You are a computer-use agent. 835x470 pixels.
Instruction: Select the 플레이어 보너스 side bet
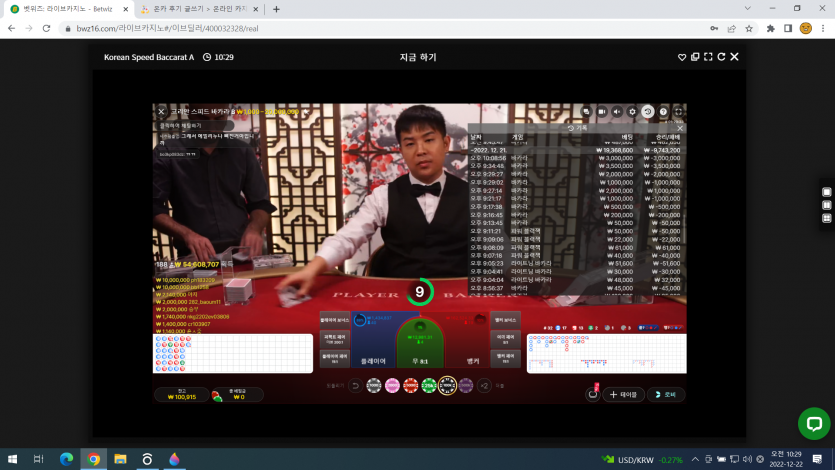(335, 320)
